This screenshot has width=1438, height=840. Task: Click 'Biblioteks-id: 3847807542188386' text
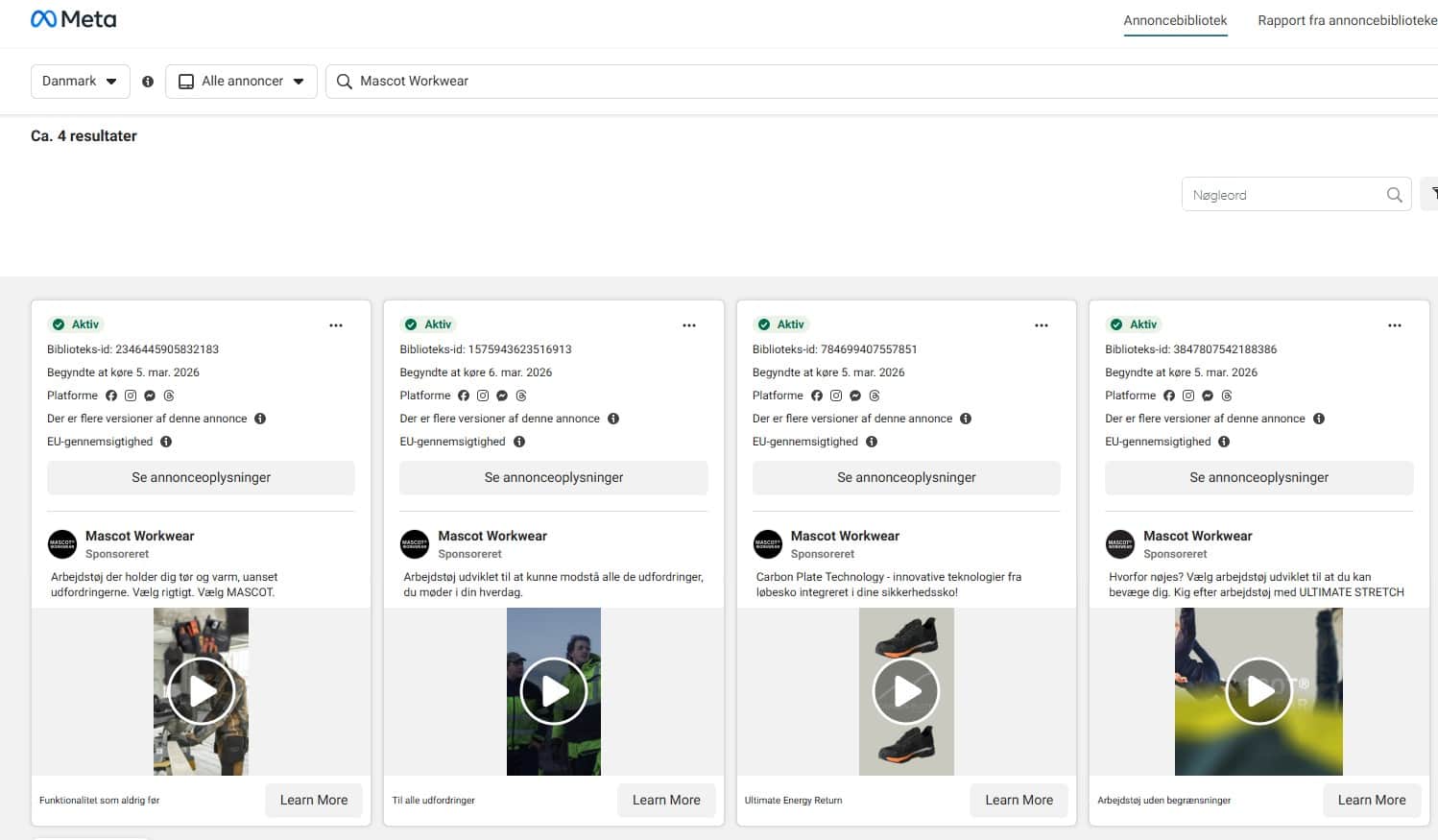[1190, 349]
